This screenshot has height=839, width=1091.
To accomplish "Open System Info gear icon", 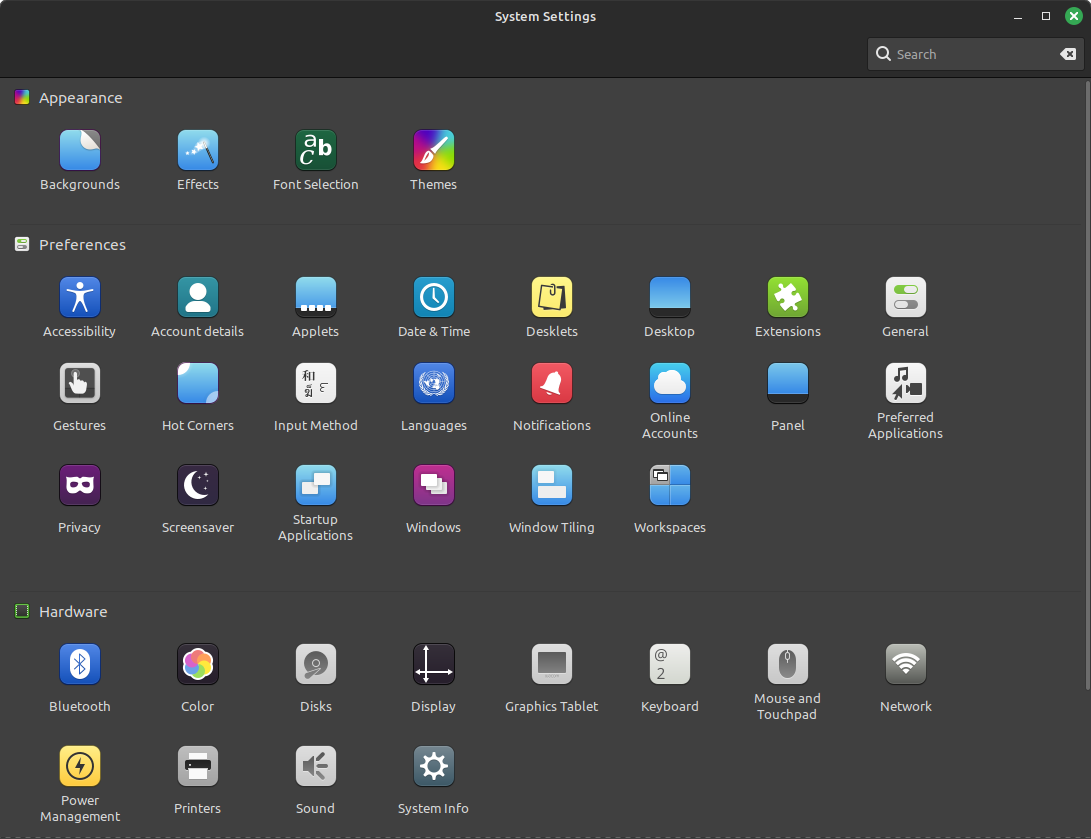I will pyautogui.click(x=433, y=766).
